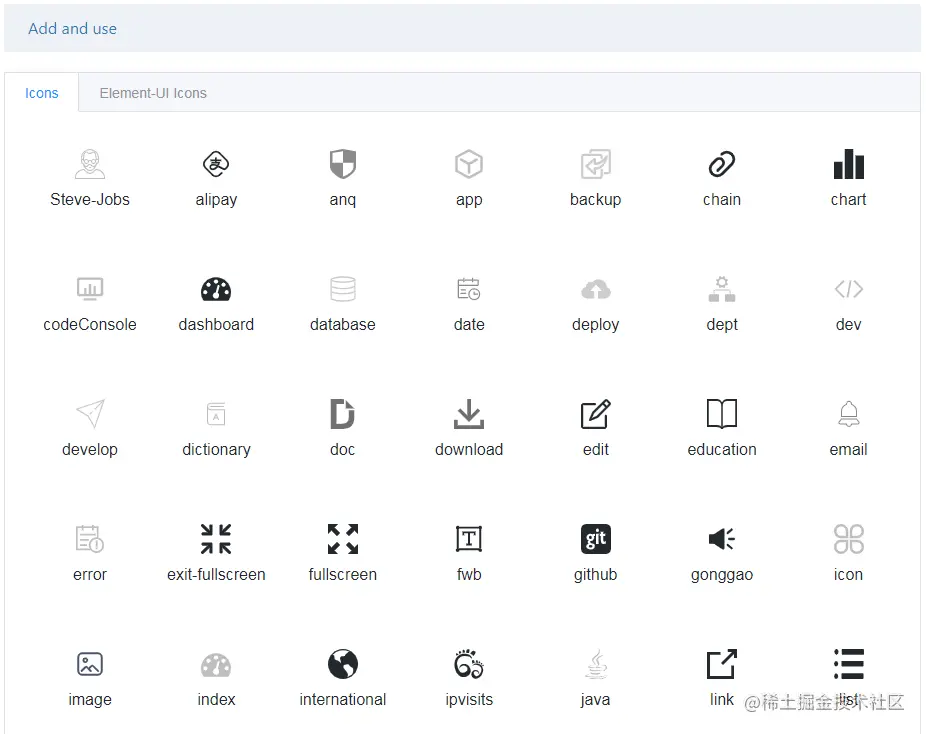The image size is (926, 734).
Task: Pick the list bullets icon
Action: 849,664
